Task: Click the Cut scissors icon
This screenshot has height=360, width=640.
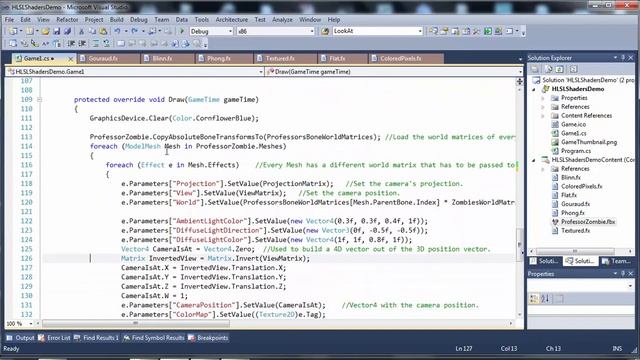Action: (81, 31)
